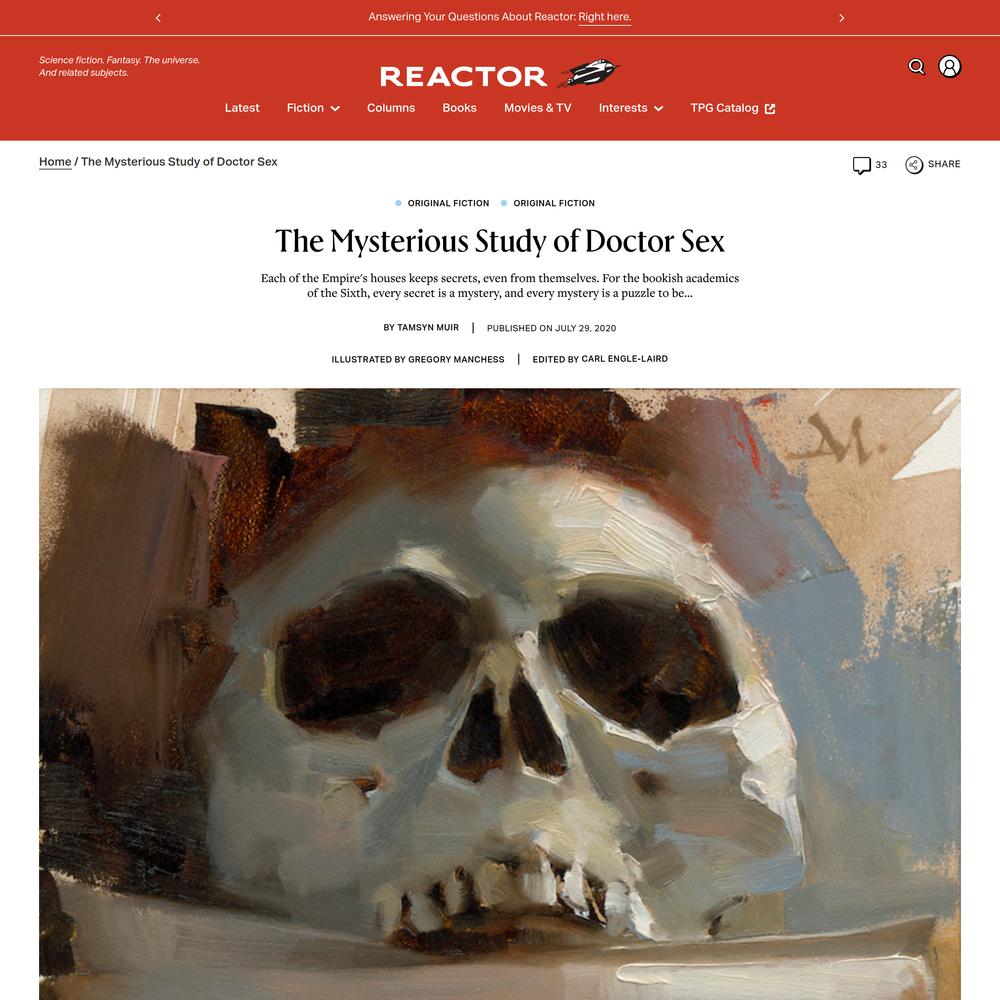The width and height of the screenshot is (1000, 1000).
Task: Click the TPG Catalog external link icon
Action: coord(770,108)
